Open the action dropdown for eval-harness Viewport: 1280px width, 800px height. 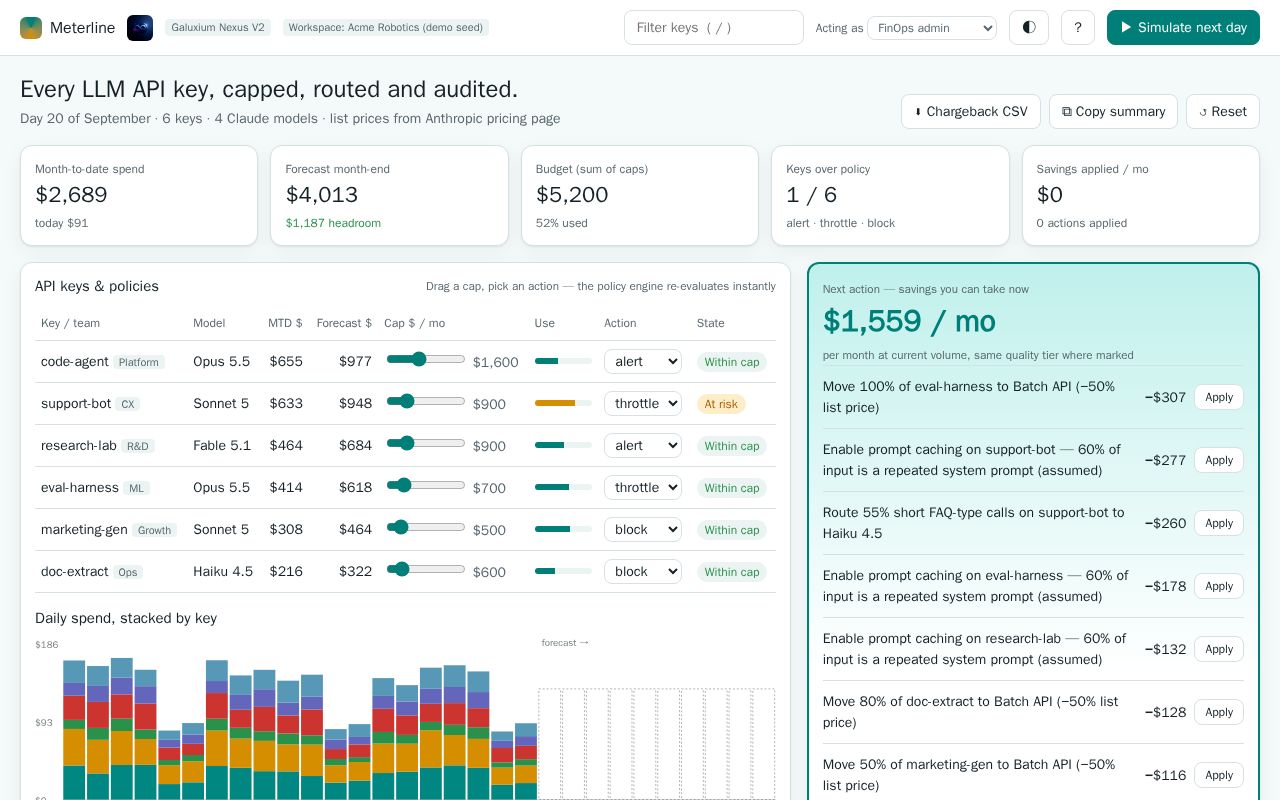[643, 487]
